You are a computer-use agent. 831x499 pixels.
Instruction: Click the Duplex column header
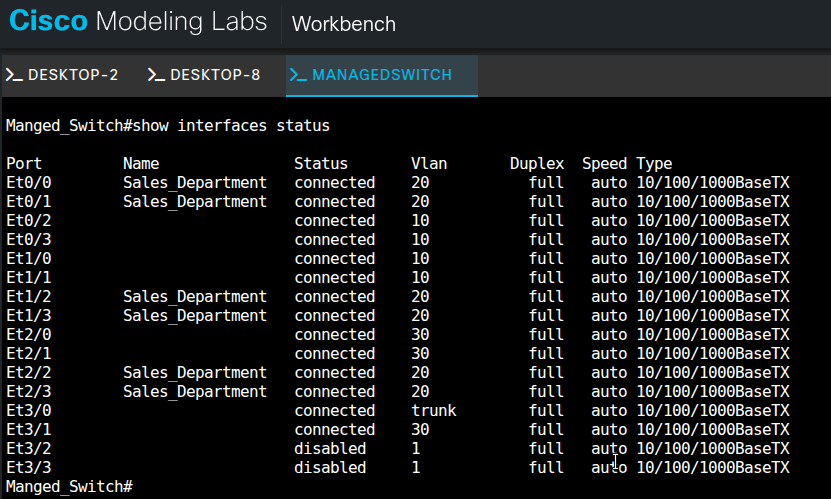(537, 164)
